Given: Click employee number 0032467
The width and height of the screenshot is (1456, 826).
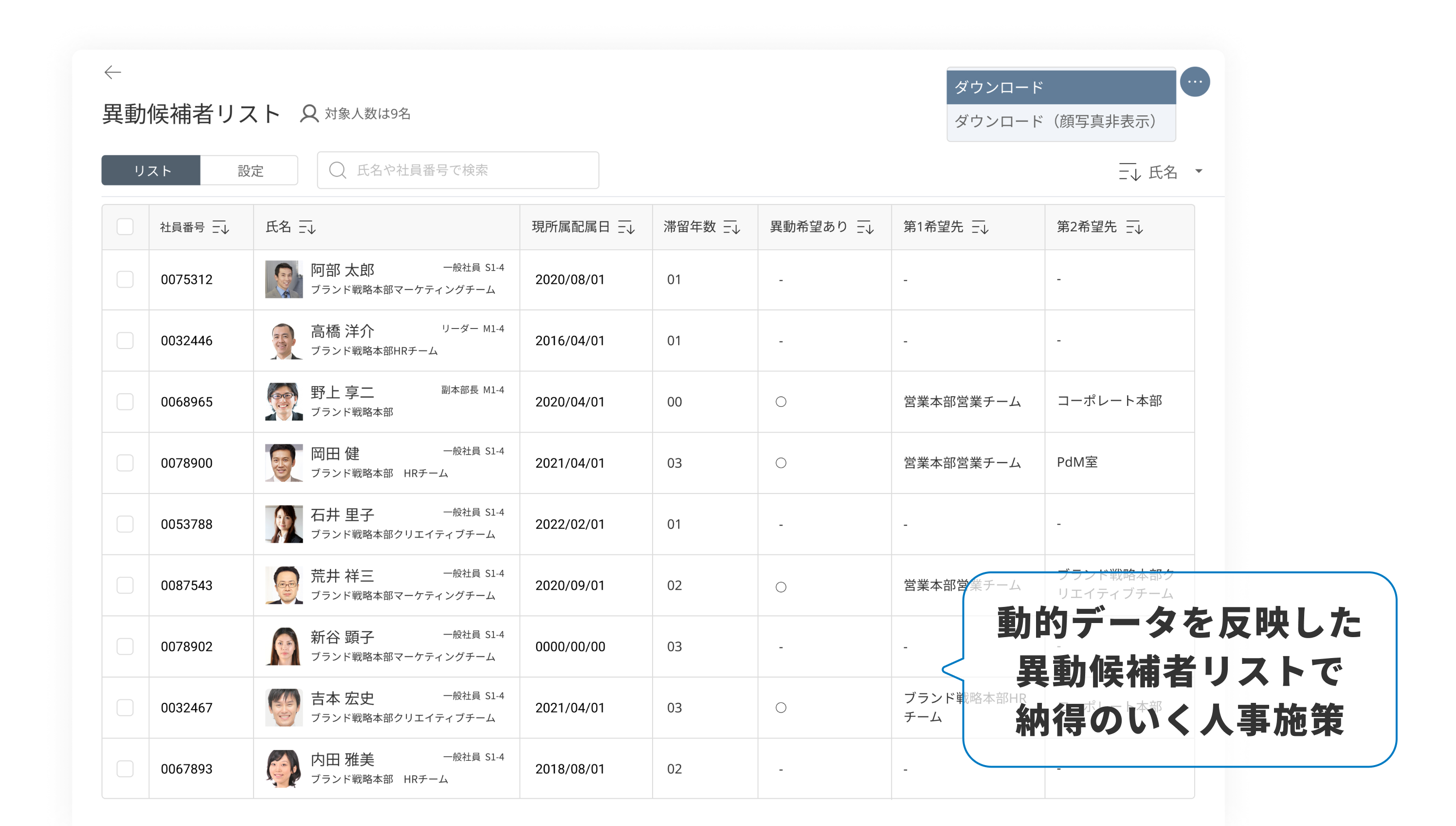Looking at the screenshot, I should pyautogui.click(x=186, y=708).
